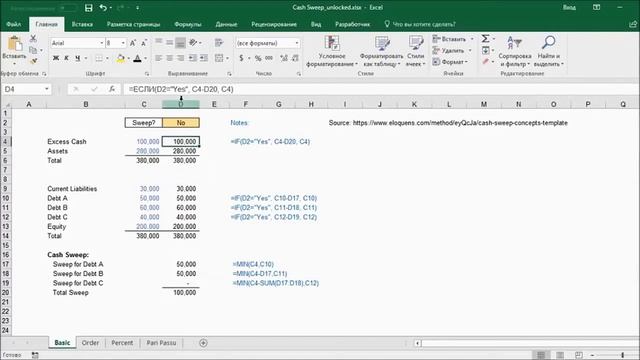This screenshot has width=640, height=360.
Task: Click in the formula bar text
Action: 180,89
